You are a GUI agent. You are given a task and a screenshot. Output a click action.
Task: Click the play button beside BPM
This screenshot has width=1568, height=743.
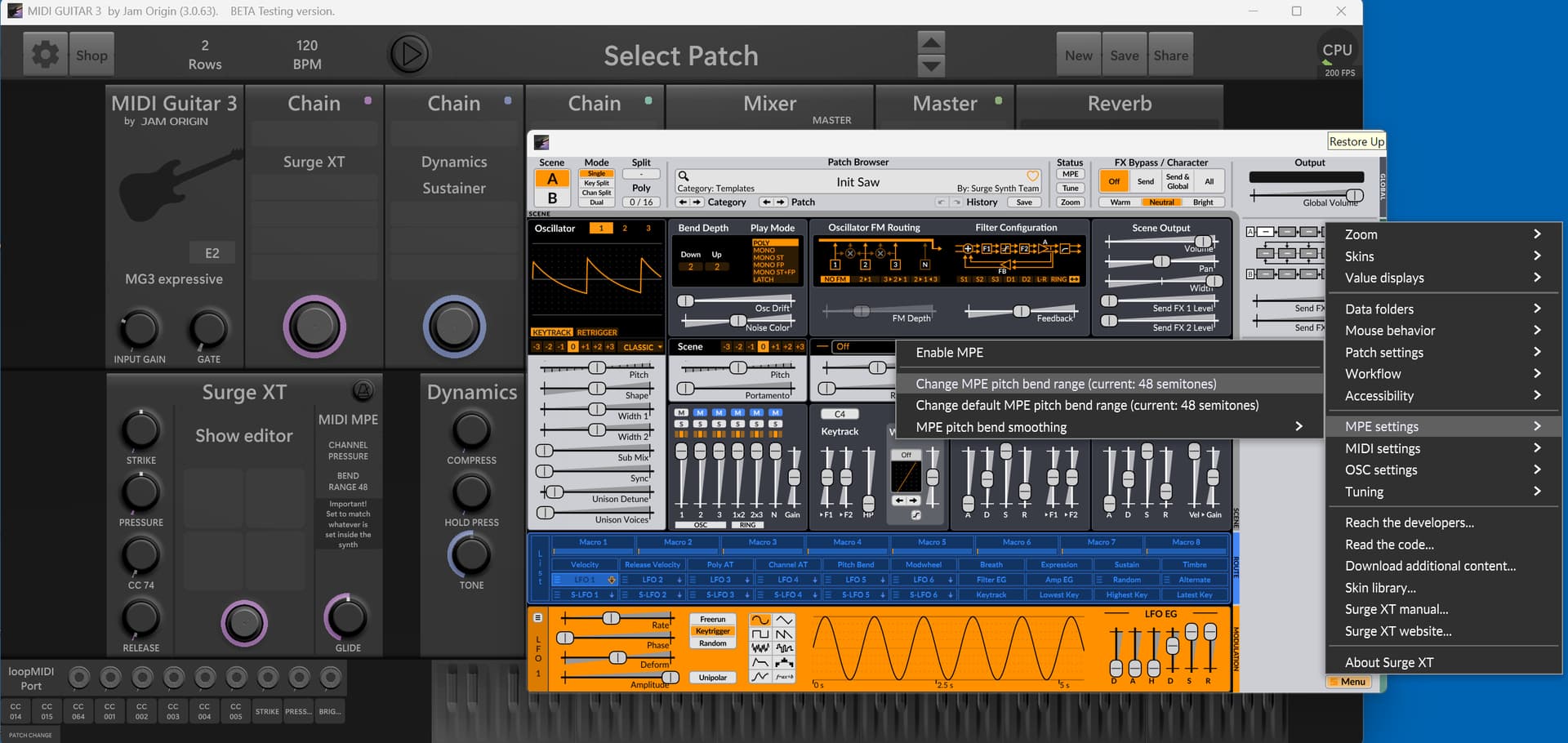(409, 55)
